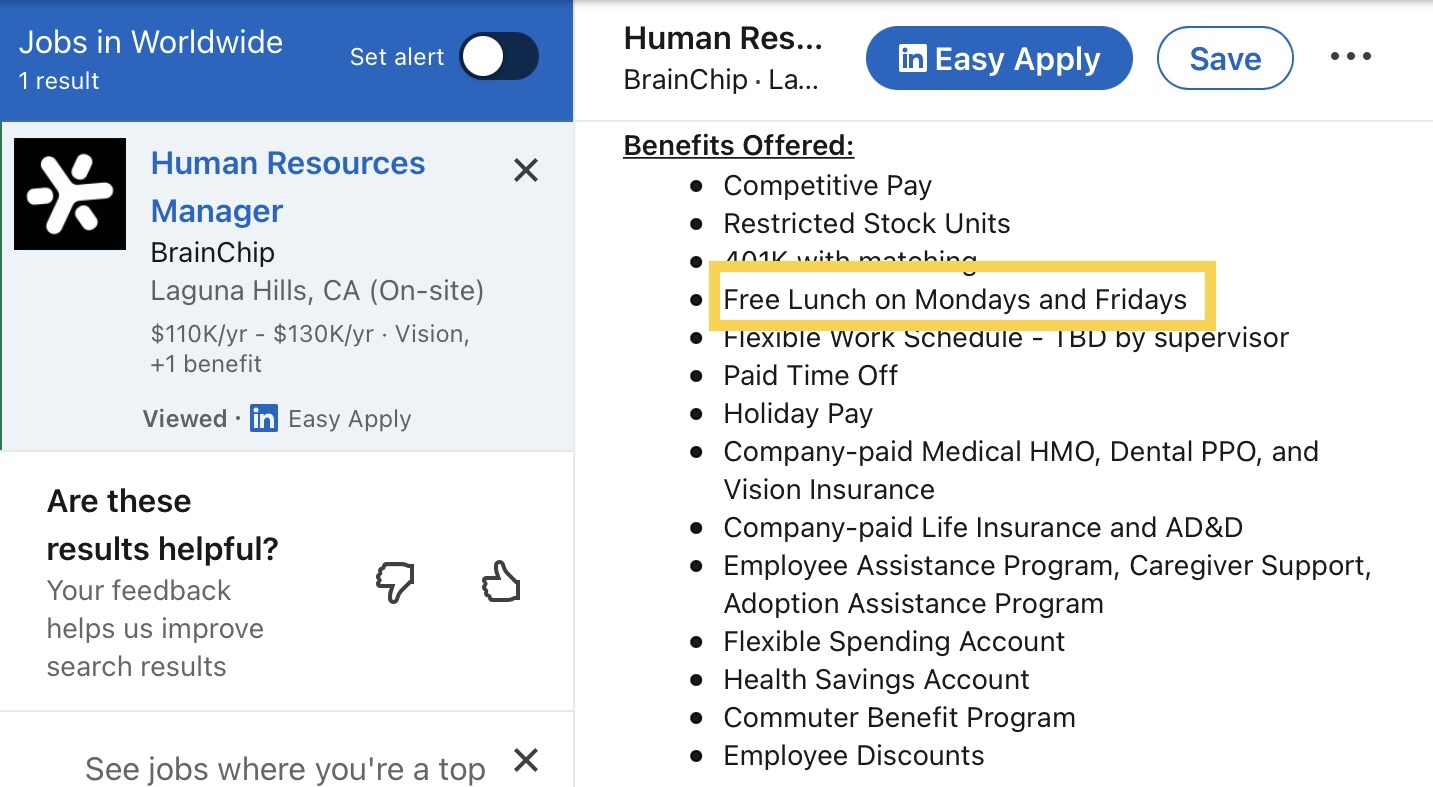
Task: Click the LinkedIn icon beside Easy Apply in job card
Action: (264, 418)
